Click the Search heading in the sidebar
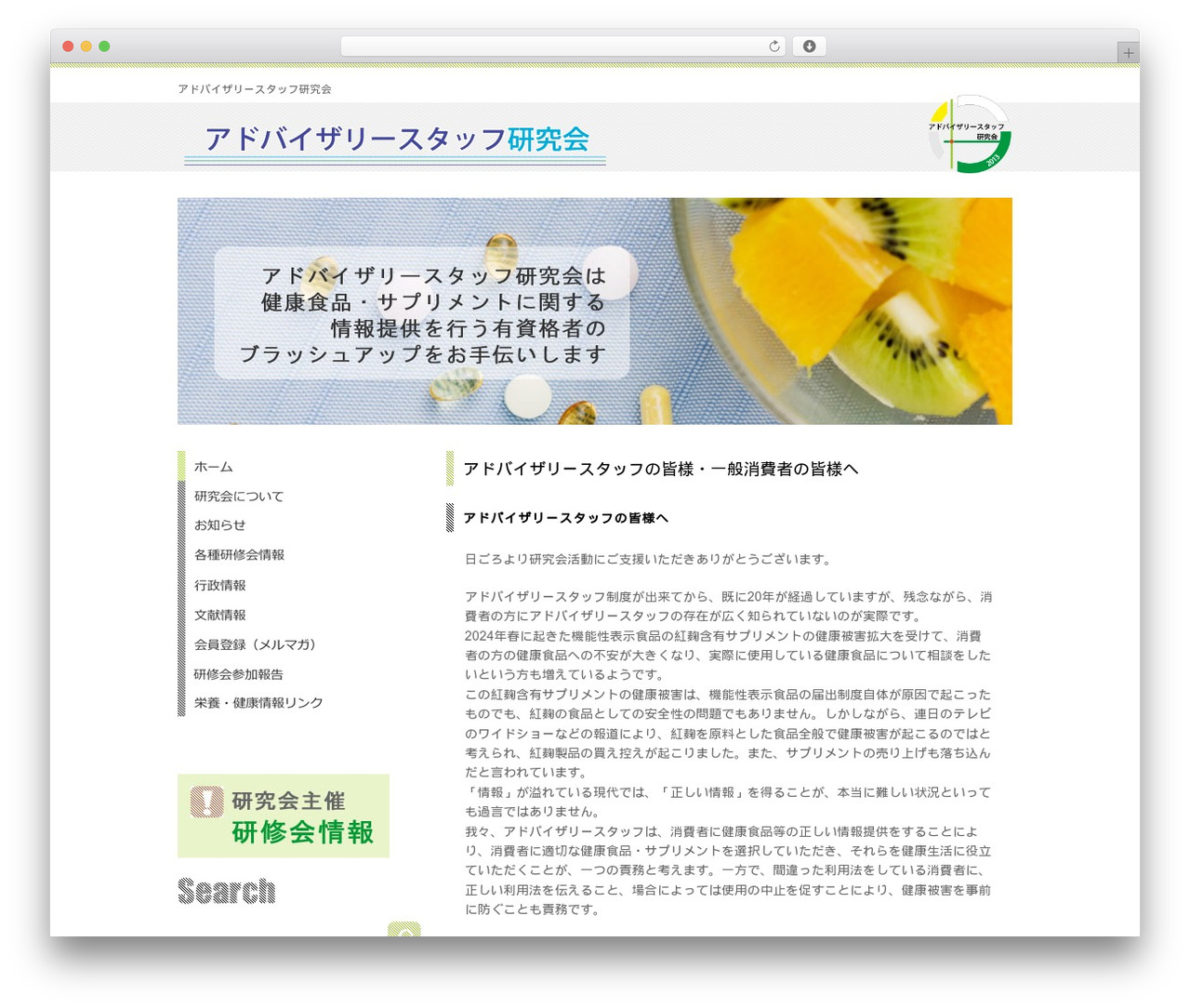The image size is (1190, 1008). coord(227,891)
